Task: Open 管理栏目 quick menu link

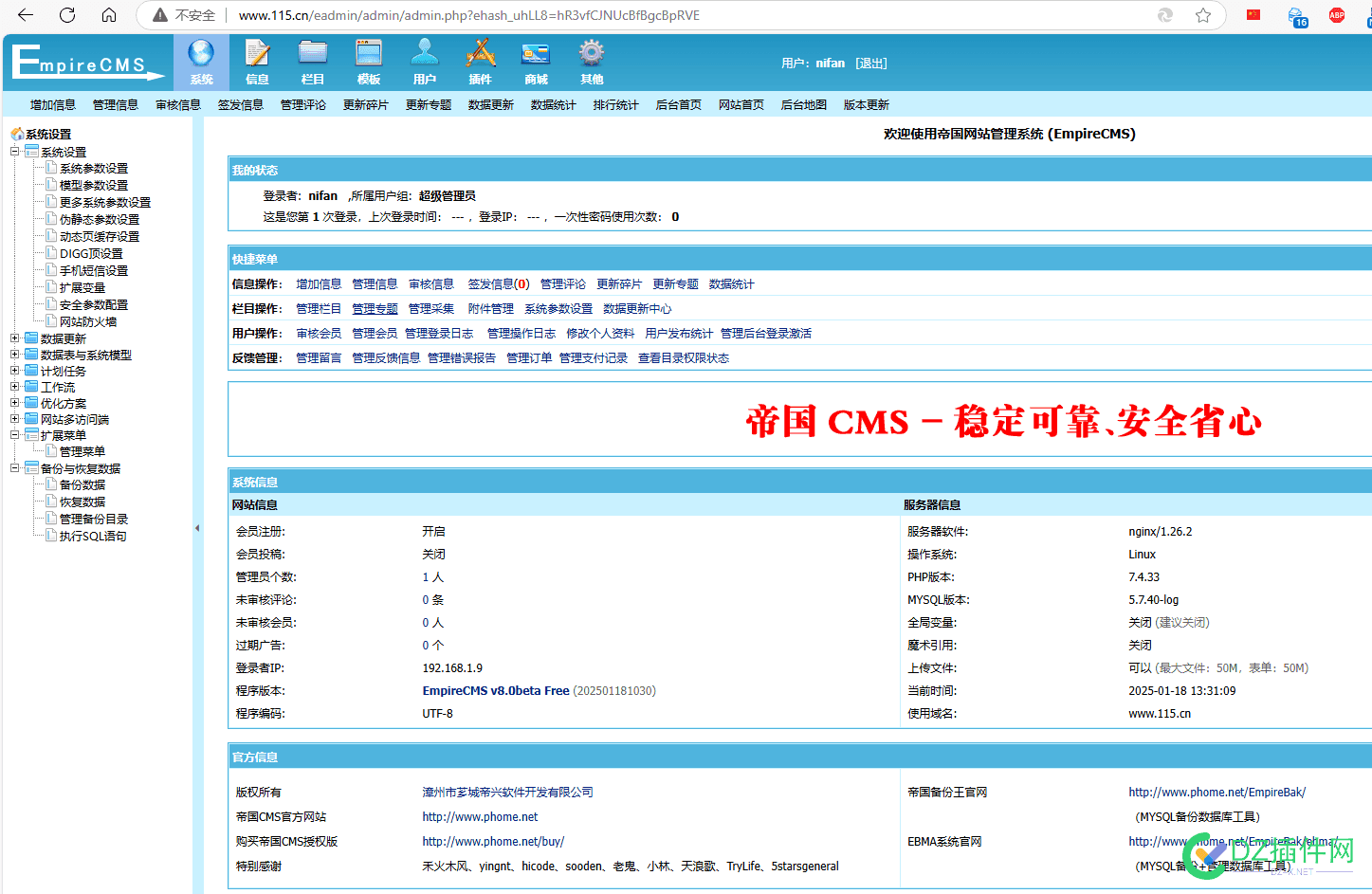Action: point(319,309)
